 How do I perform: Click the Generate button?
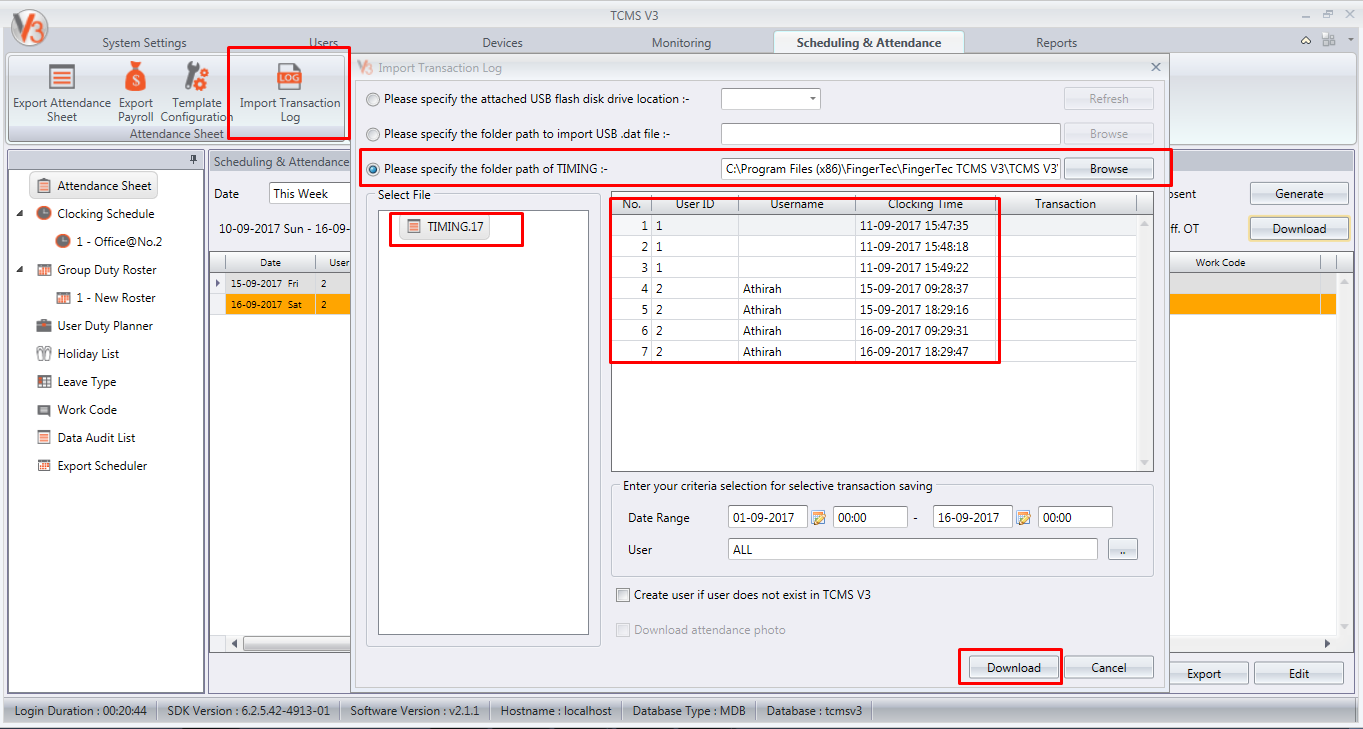(1299, 194)
